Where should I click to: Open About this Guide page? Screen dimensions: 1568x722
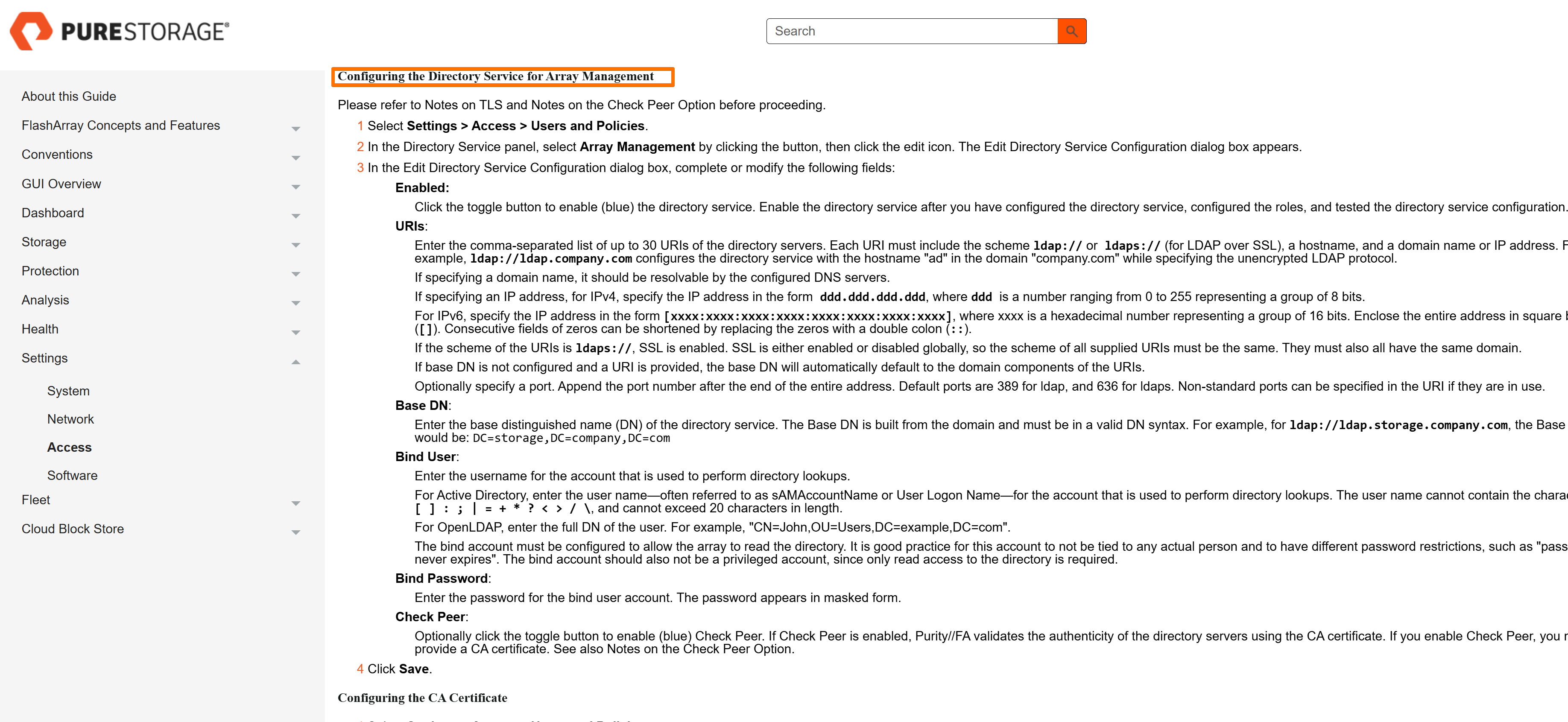pyautogui.click(x=69, y=96)
